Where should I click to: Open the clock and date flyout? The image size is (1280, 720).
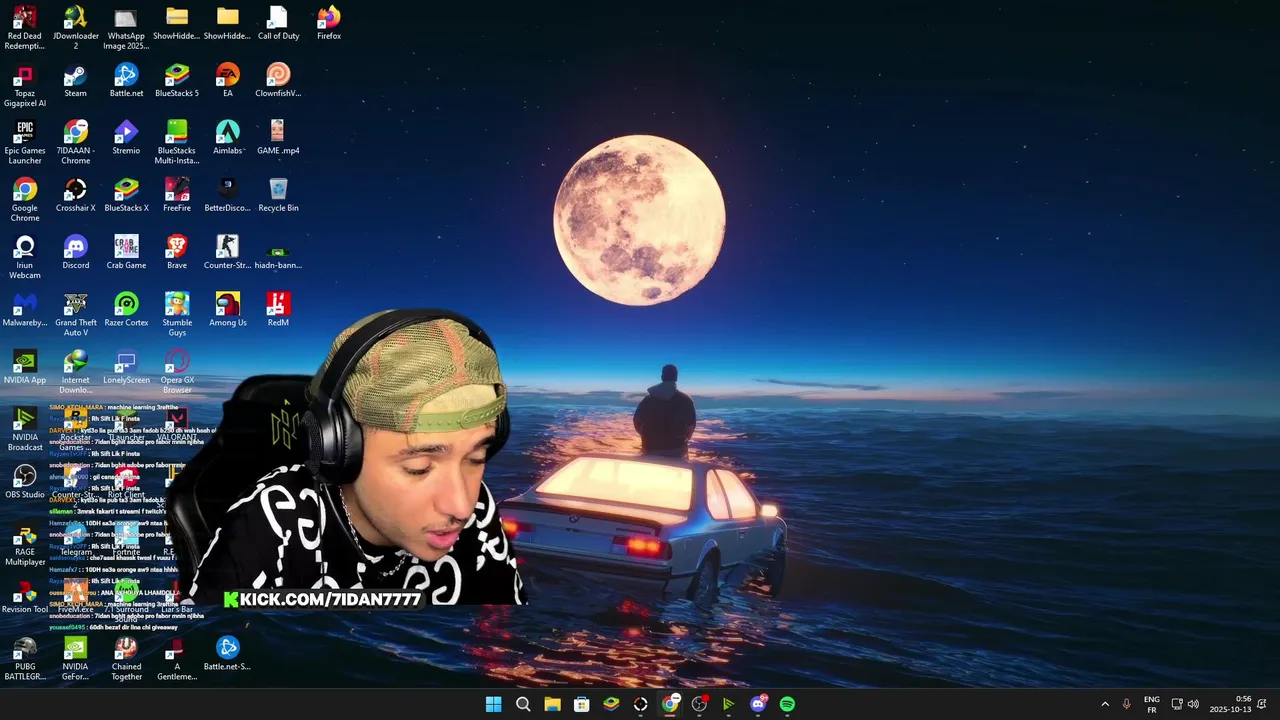[1230, 704]
